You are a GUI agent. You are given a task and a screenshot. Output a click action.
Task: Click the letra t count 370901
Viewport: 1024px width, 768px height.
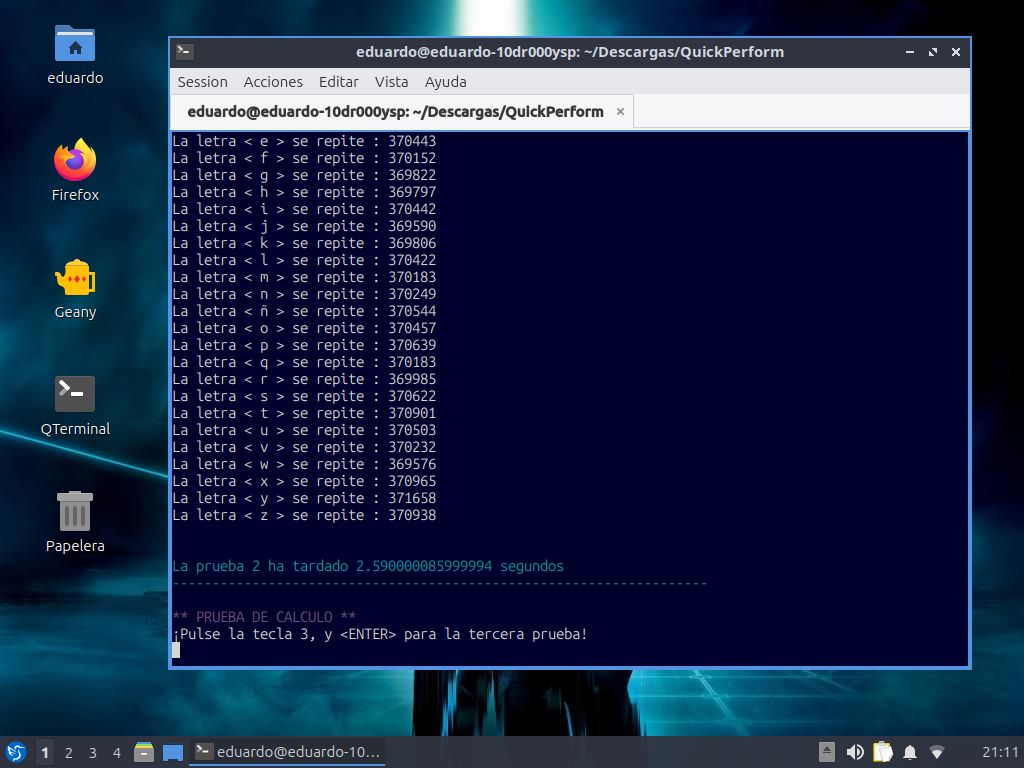point(412,413)
